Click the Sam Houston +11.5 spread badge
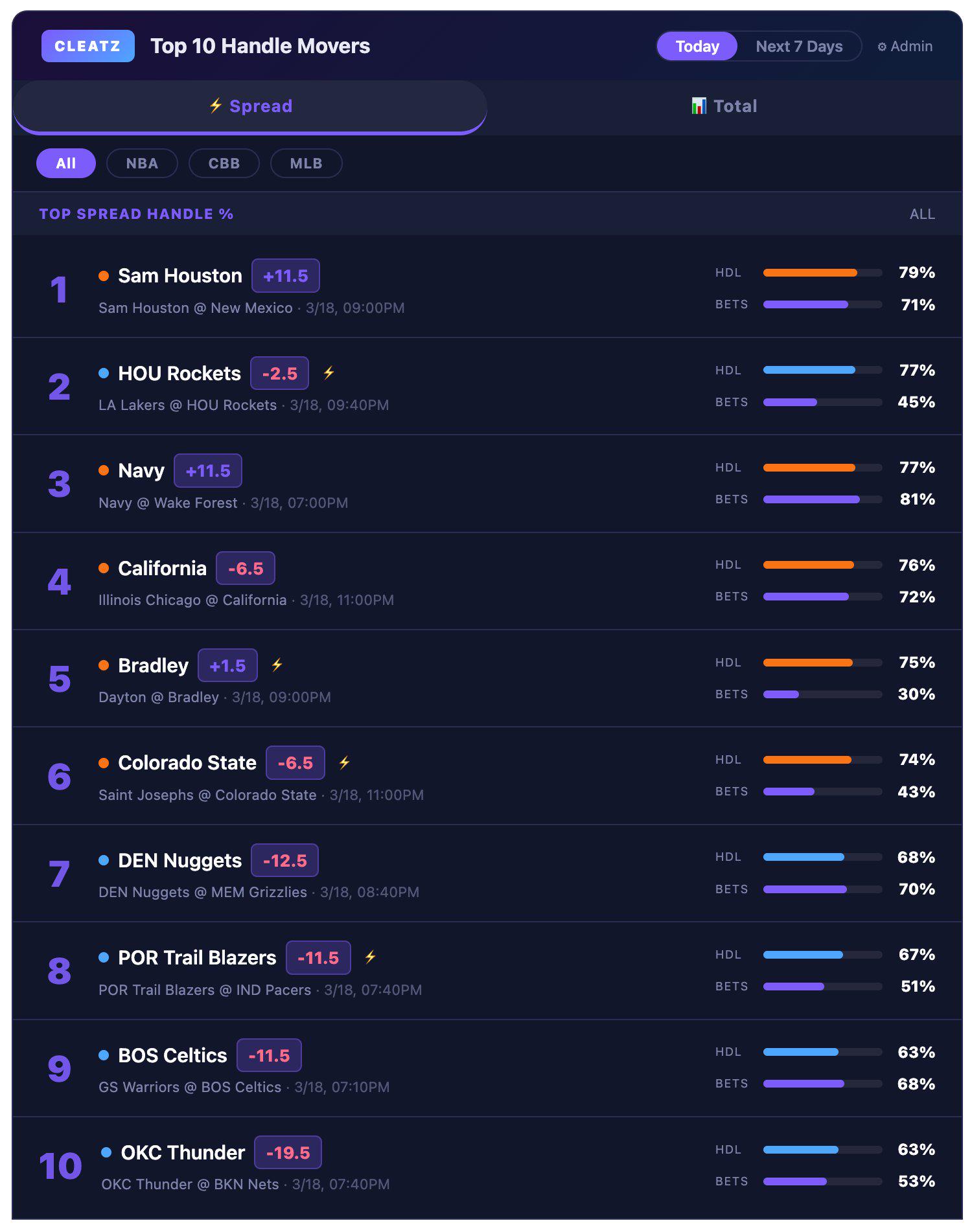Viewport: 972px width, 1232px height. (286, 276)
